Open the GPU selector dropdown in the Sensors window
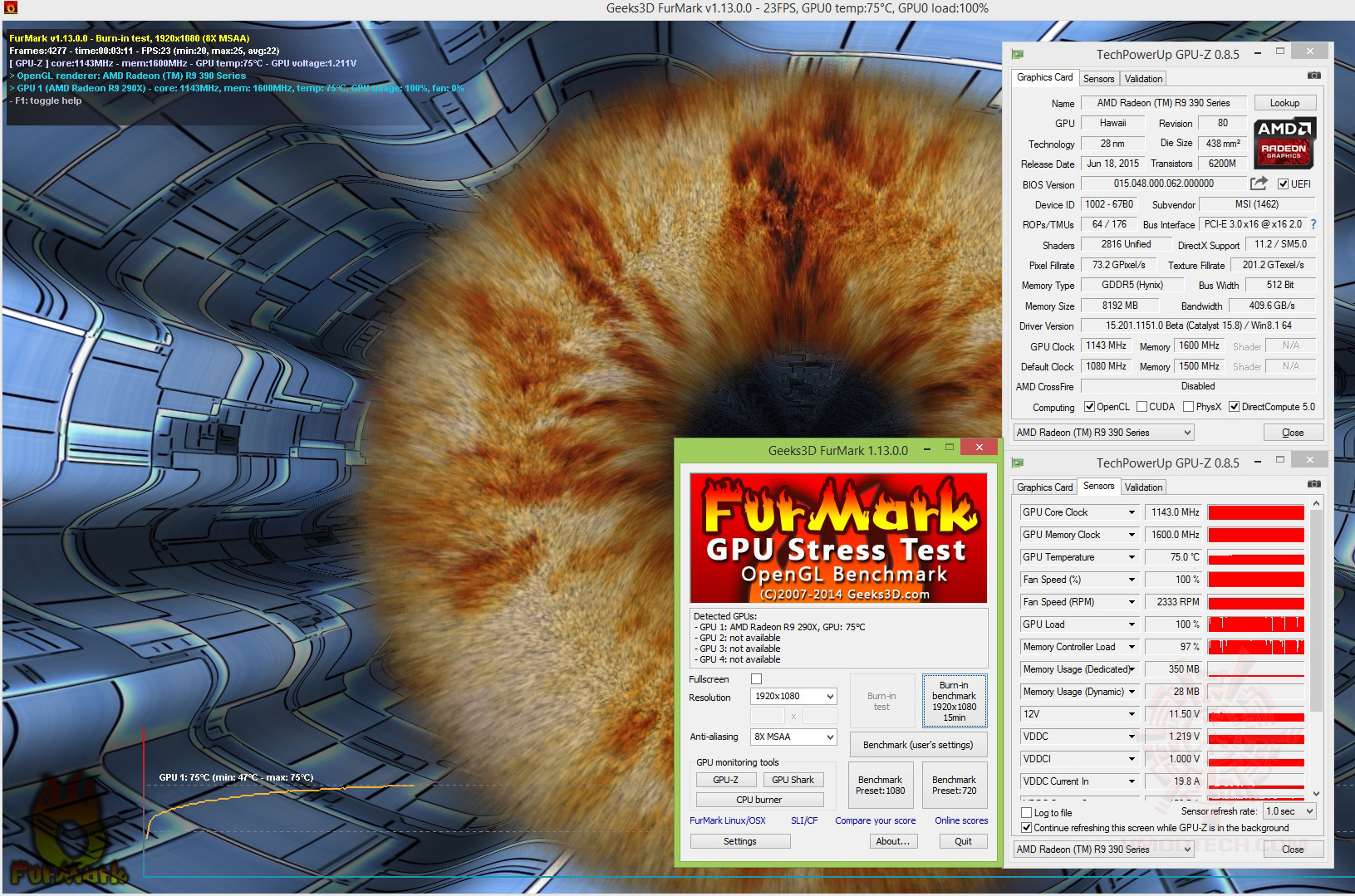 click(x=1104, y=849)
